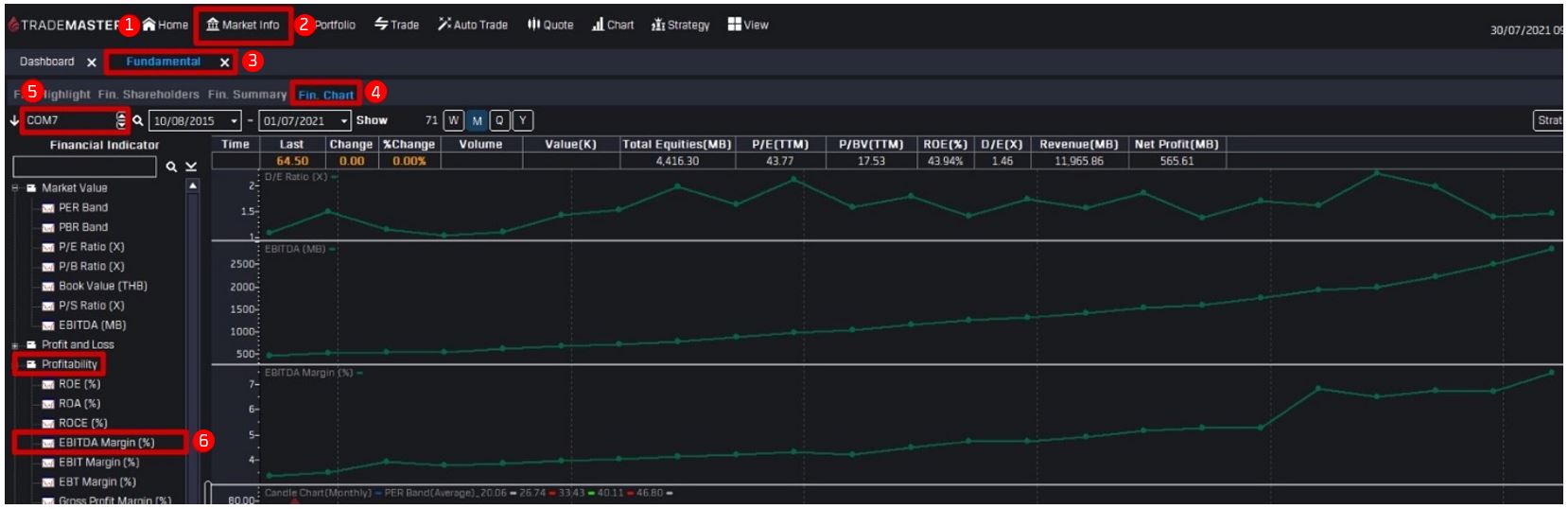Open the Market Info menu
This screenshot has width=1568, height=509.
click(243, 26)
